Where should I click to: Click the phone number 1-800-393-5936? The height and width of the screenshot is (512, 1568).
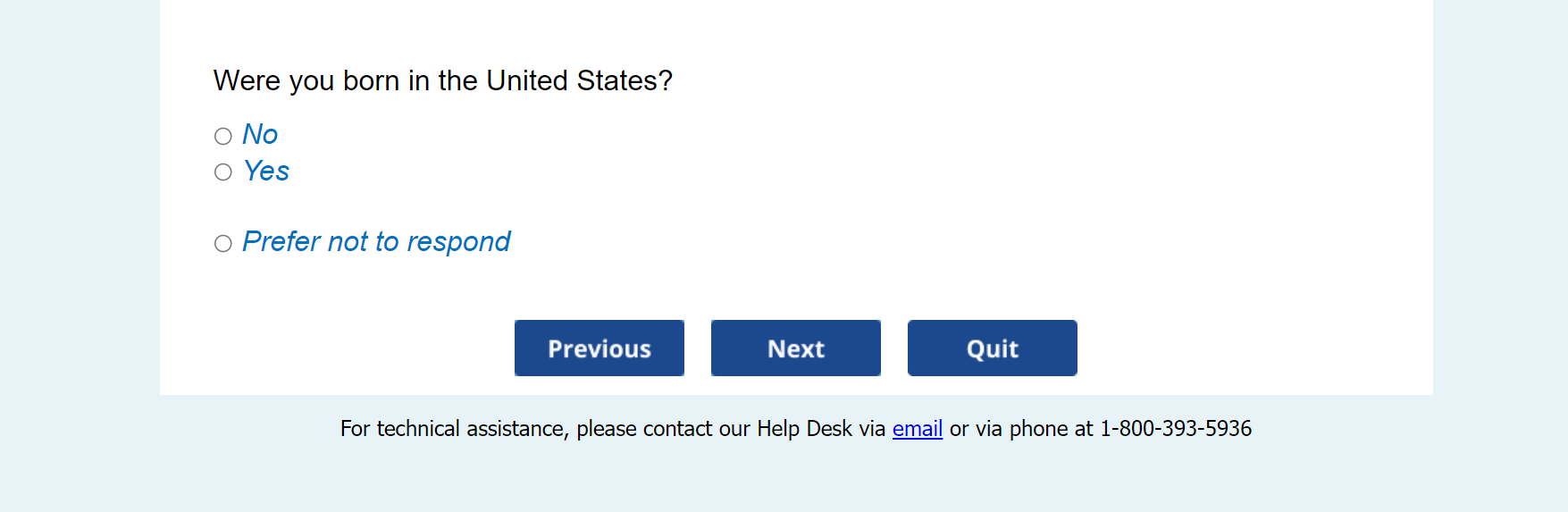pyautogui.click(x=1176, y=429)
